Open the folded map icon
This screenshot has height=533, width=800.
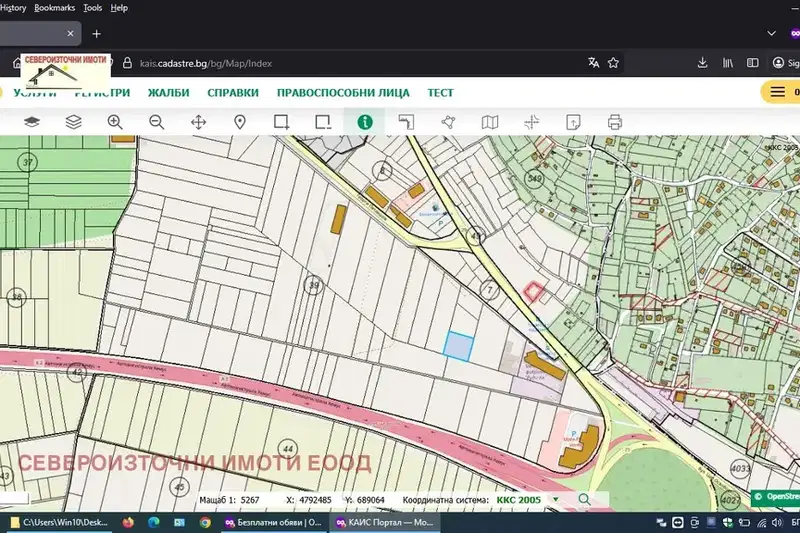click(490, 122)
